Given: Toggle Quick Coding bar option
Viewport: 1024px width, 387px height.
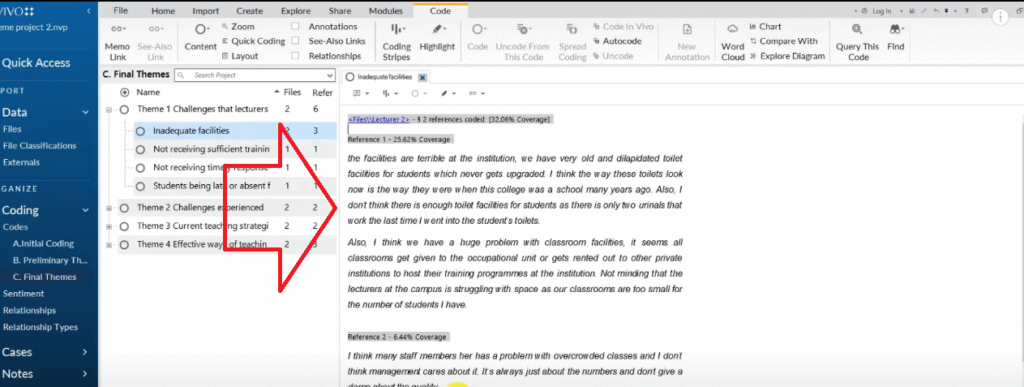Looking at the screenshot, I should tap(253, 41).
